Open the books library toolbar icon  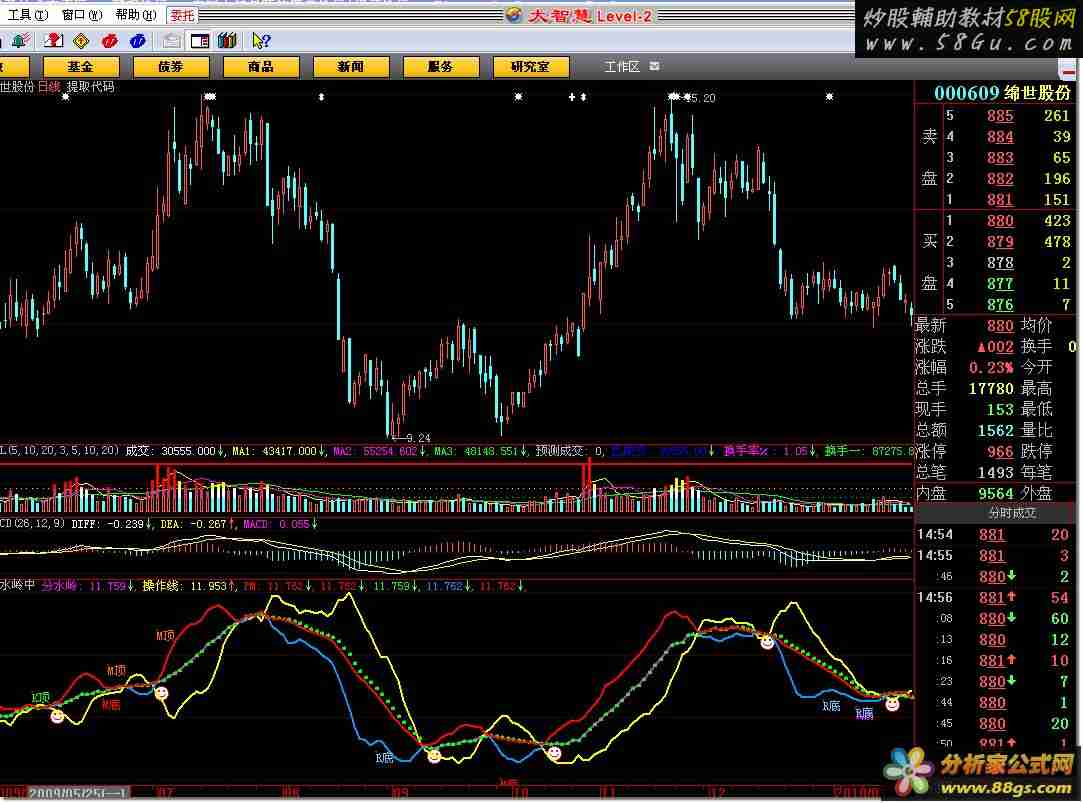(227, 41)
